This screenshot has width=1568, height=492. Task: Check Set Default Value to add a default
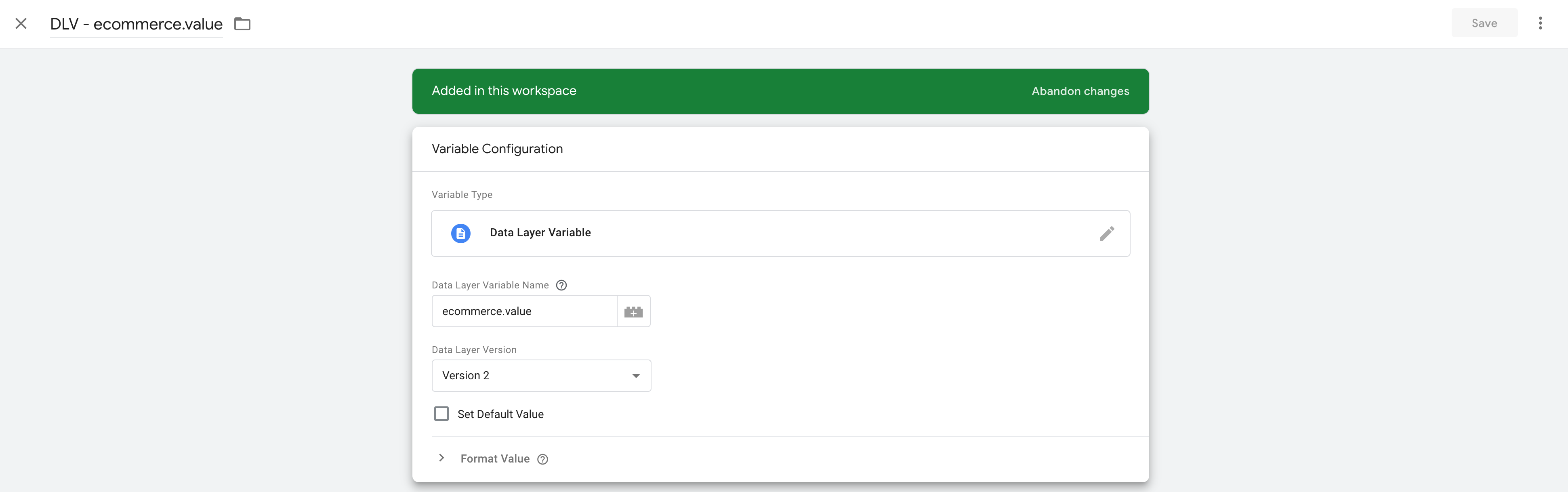441,414
